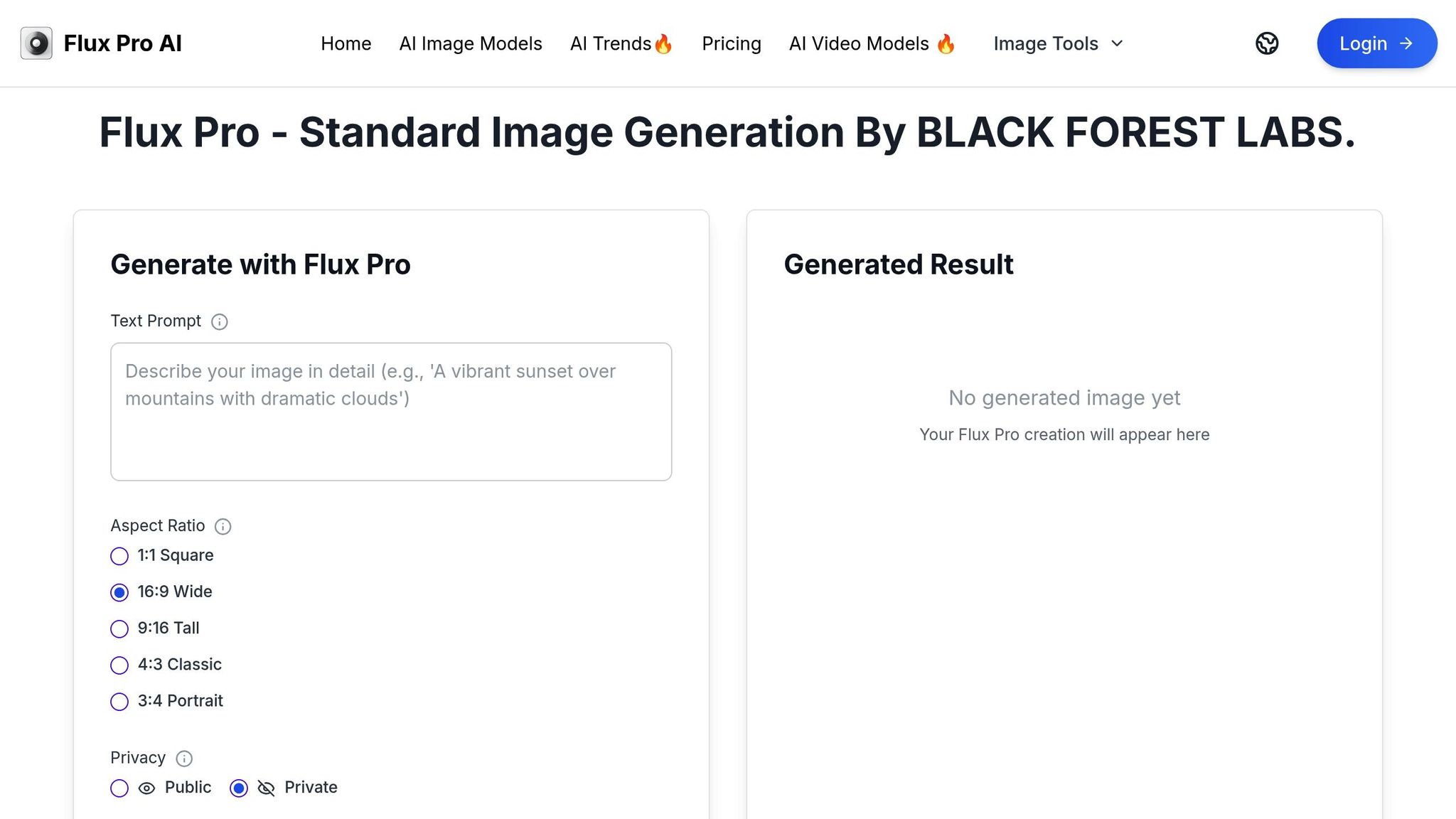Click the crossed-eye icon beside Private
Image resolution: width=1456 pixels, height=819 pixels.
coord(266,788)
